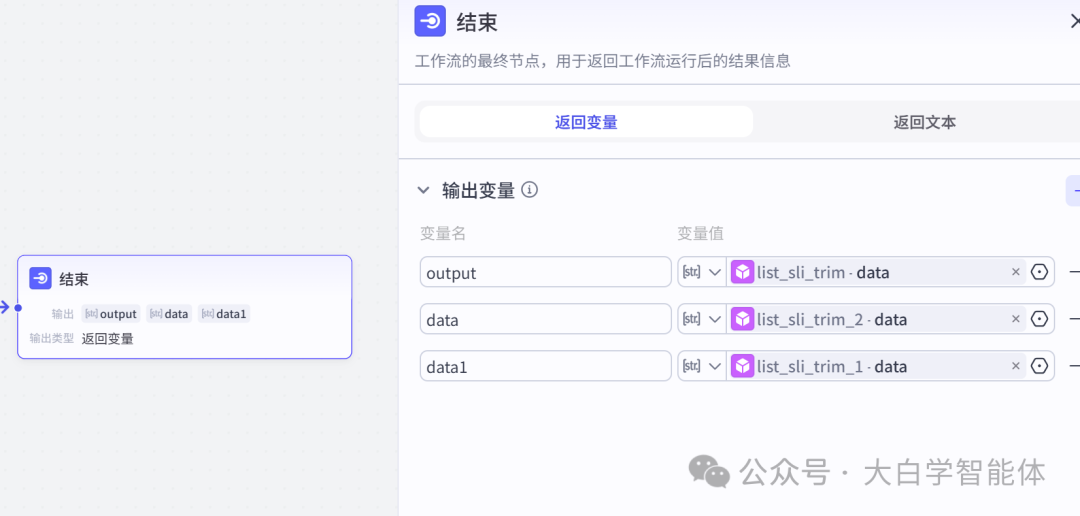This screenshot has width=1080, height=516.
Task: Click the purple cube icon in the list_sli_trim · data row
Action: [x=742, y=272]
